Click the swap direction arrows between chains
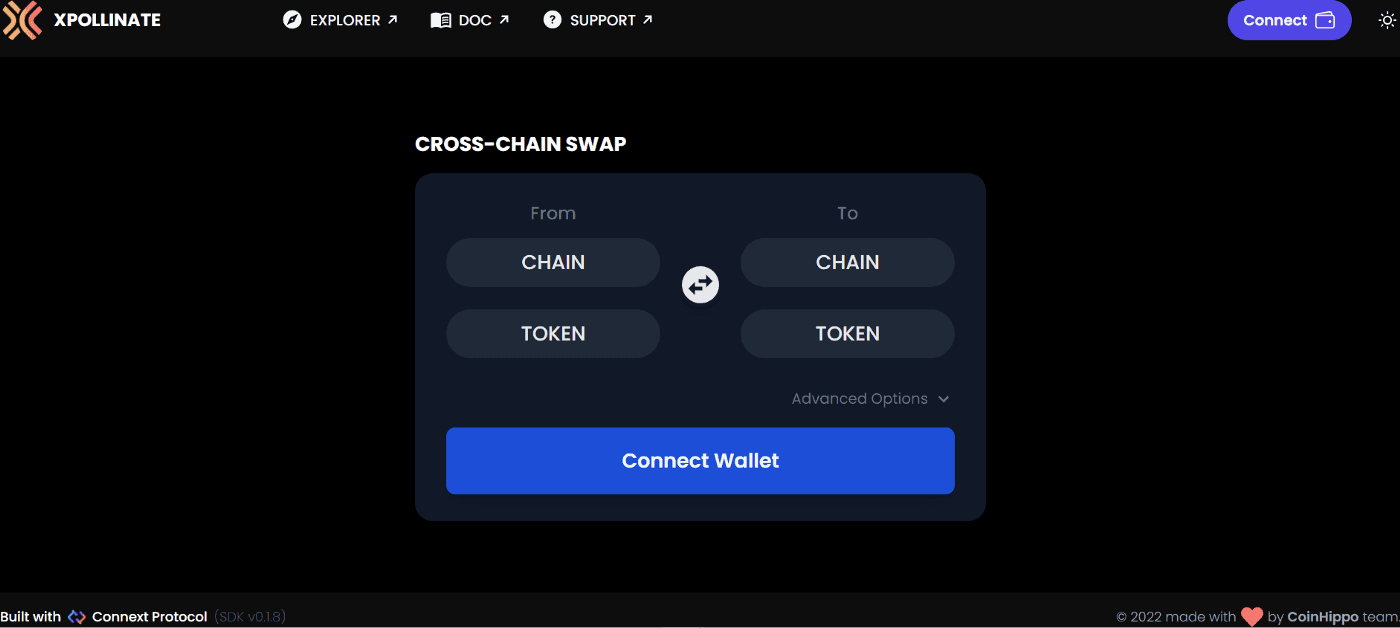This screenshot has width=1400, height=628. [x=700, y=284]
